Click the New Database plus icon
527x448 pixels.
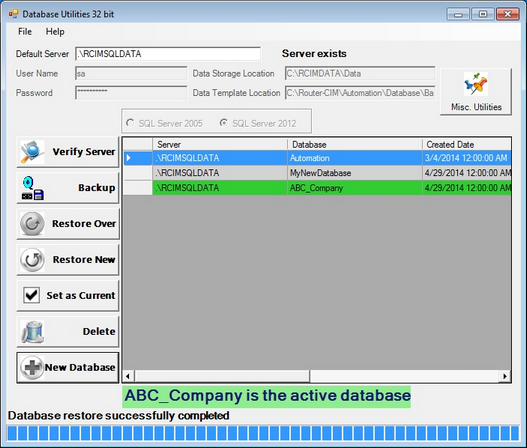pos(32,367)
